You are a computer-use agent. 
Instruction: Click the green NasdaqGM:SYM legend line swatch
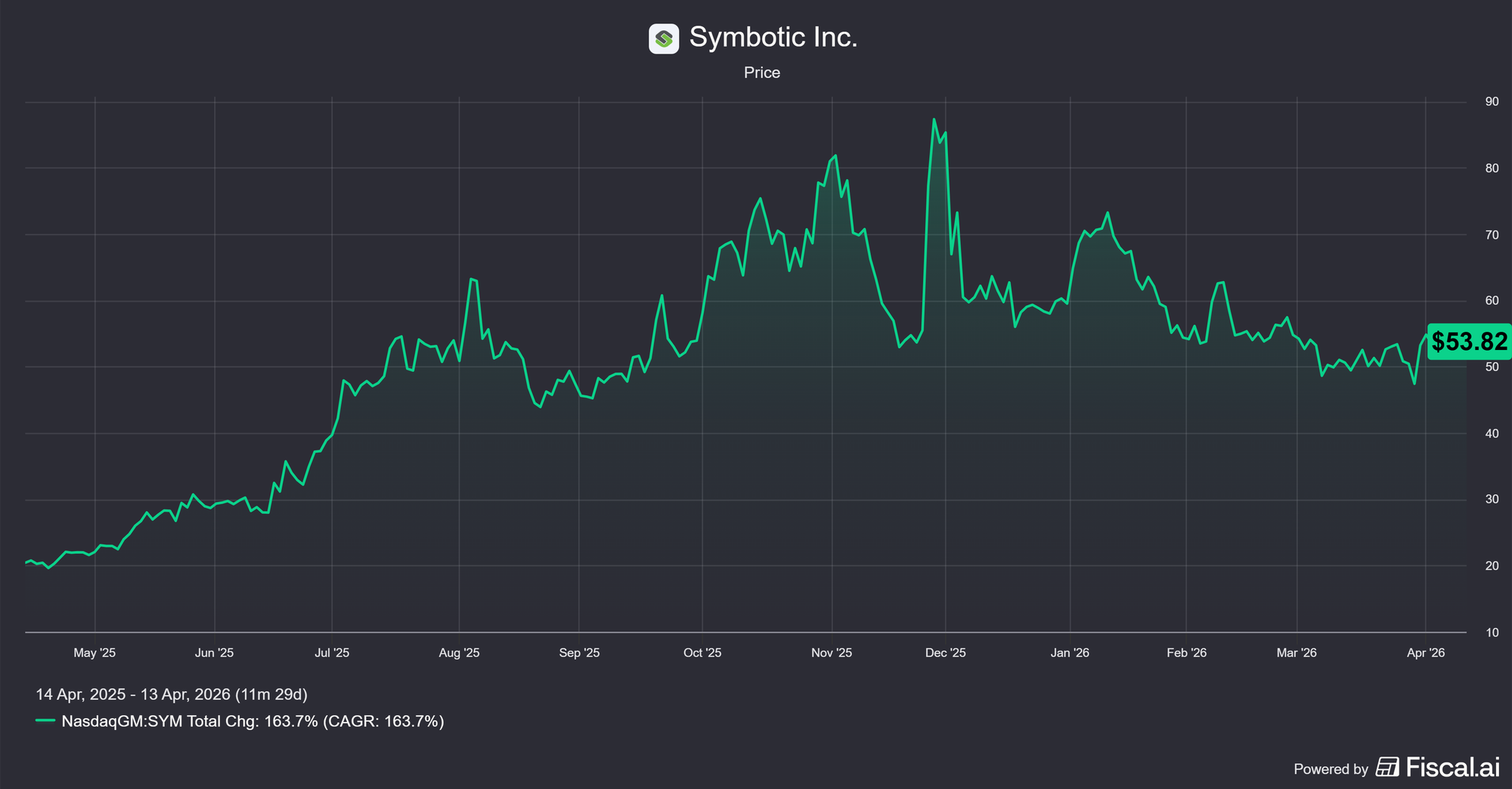point(45,721)
